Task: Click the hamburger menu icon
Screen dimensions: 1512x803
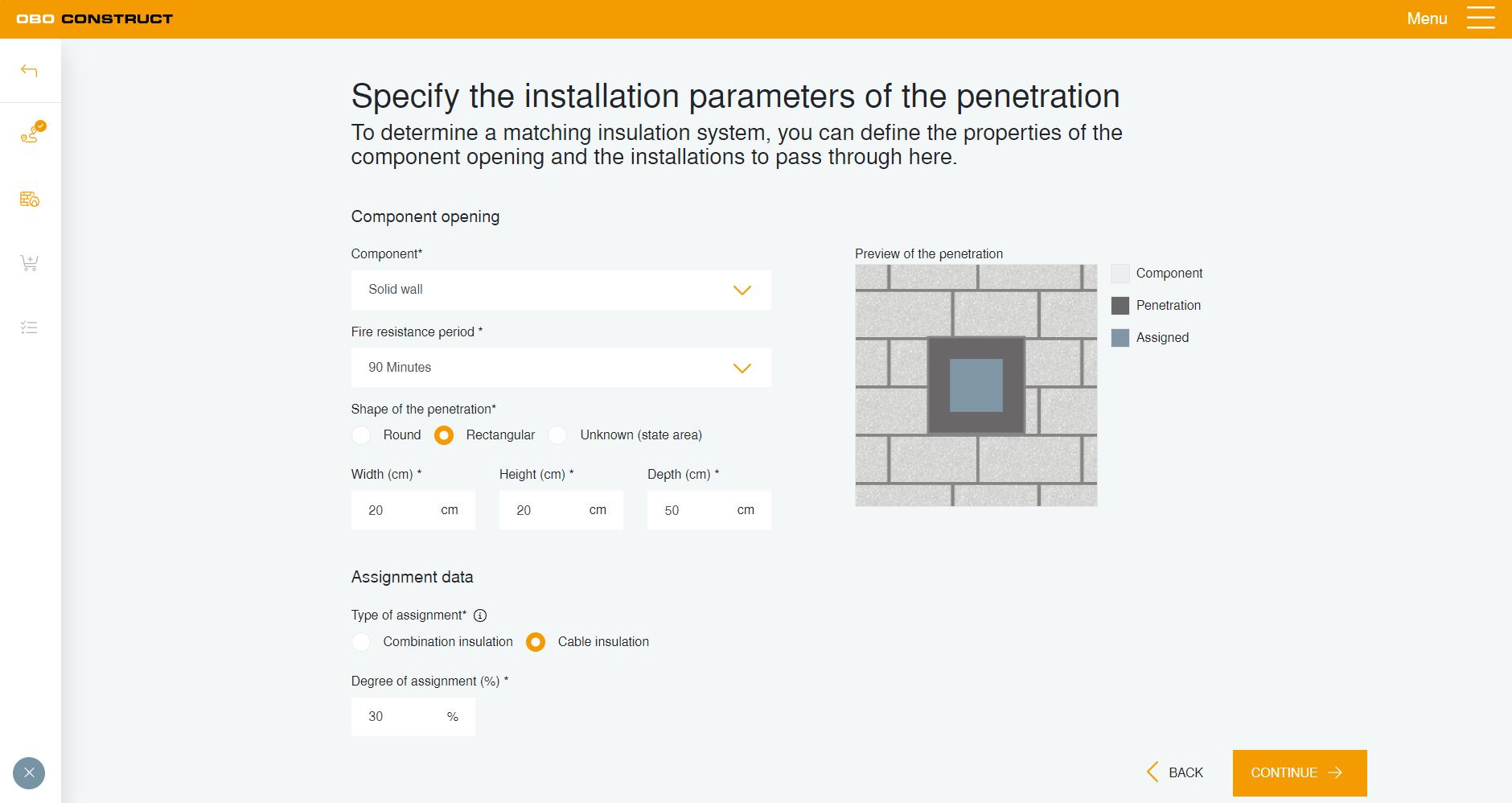Action: 1481,19
